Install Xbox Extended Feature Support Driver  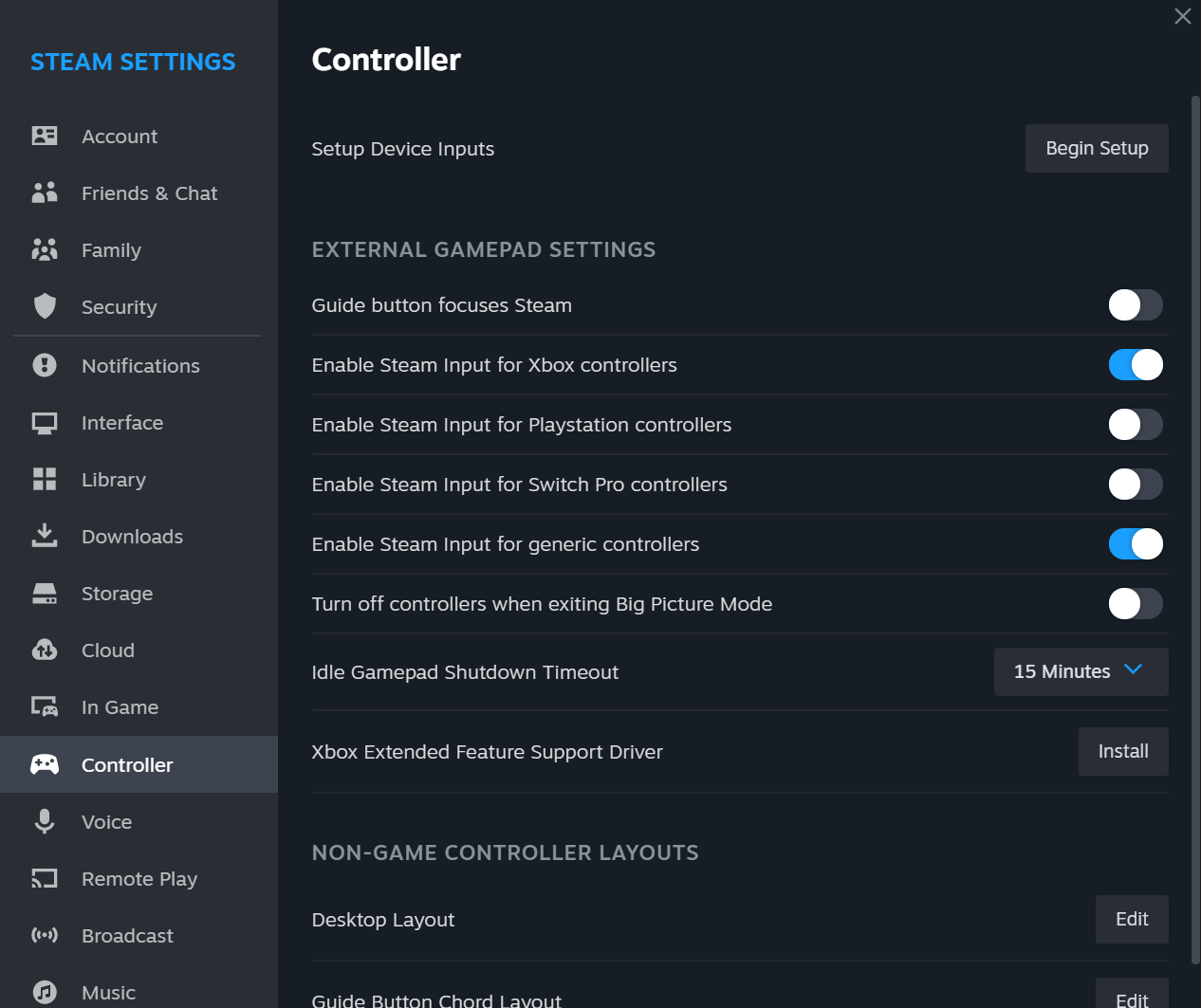click(x=1123, y=751)
